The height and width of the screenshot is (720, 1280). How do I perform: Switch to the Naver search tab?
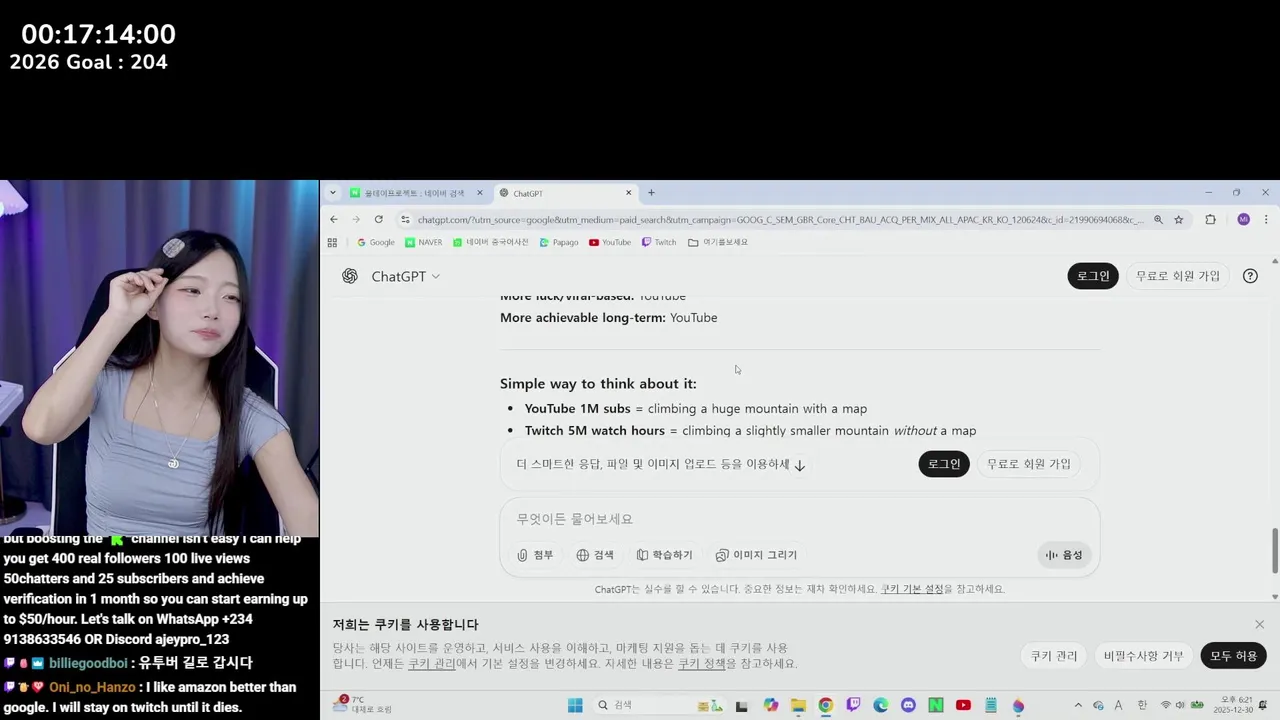click(415, 193)
